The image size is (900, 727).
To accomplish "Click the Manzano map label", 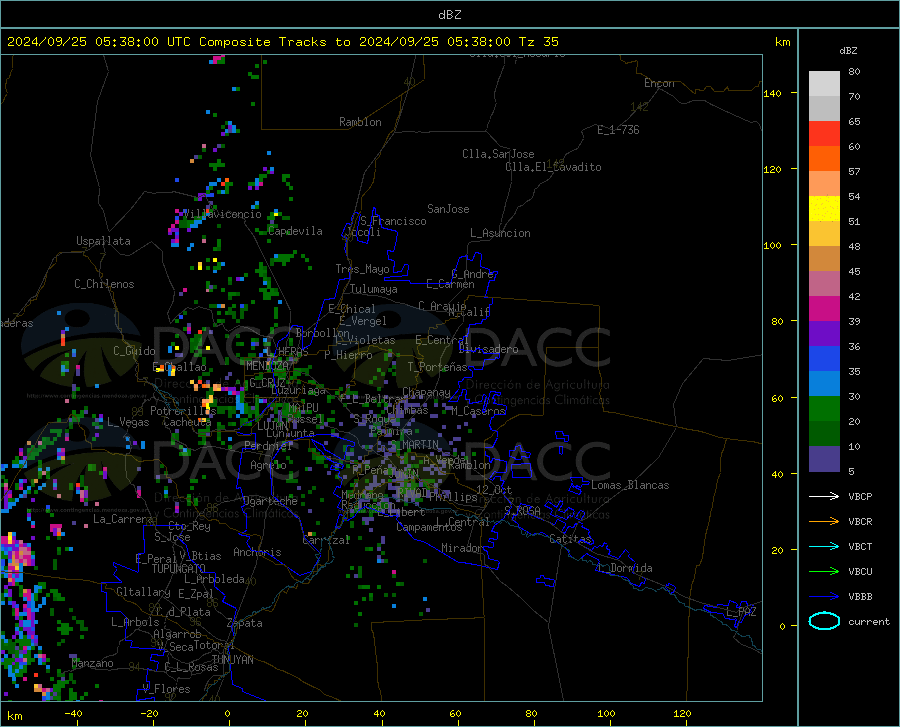I will [x=92, y=663].
